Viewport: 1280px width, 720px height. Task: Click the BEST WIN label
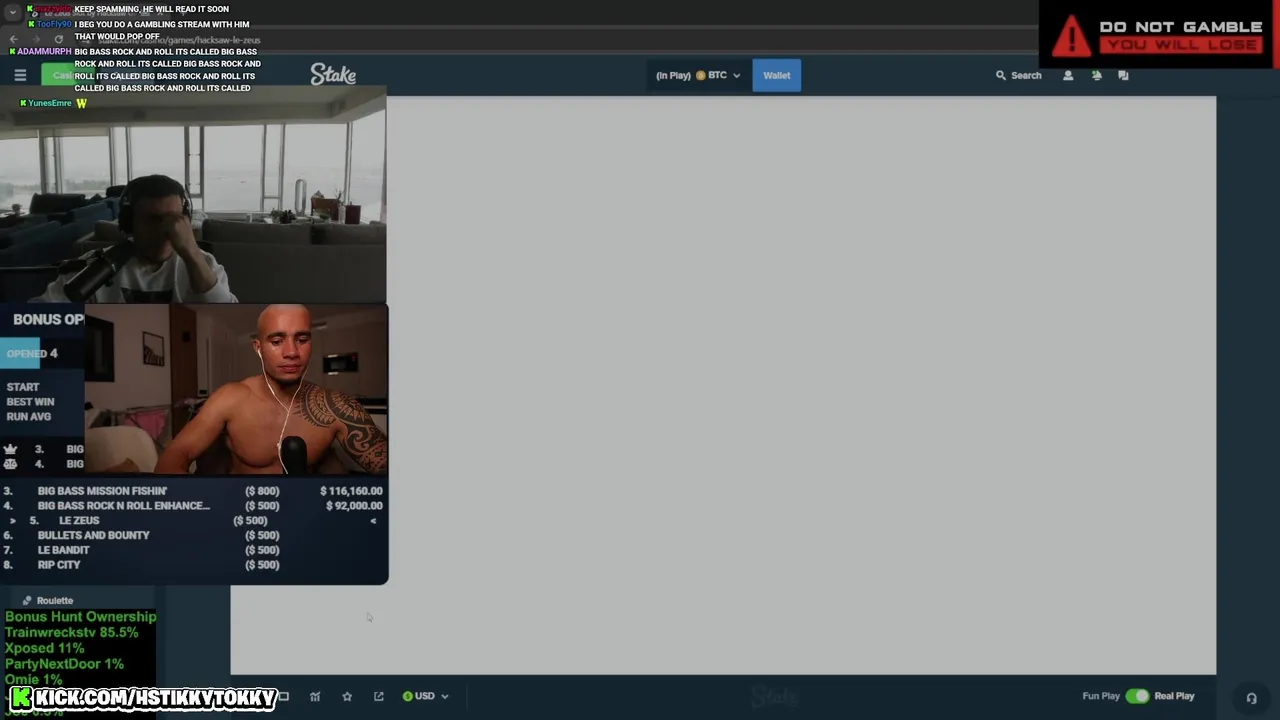pyautogui.click(x=30, y=402)
